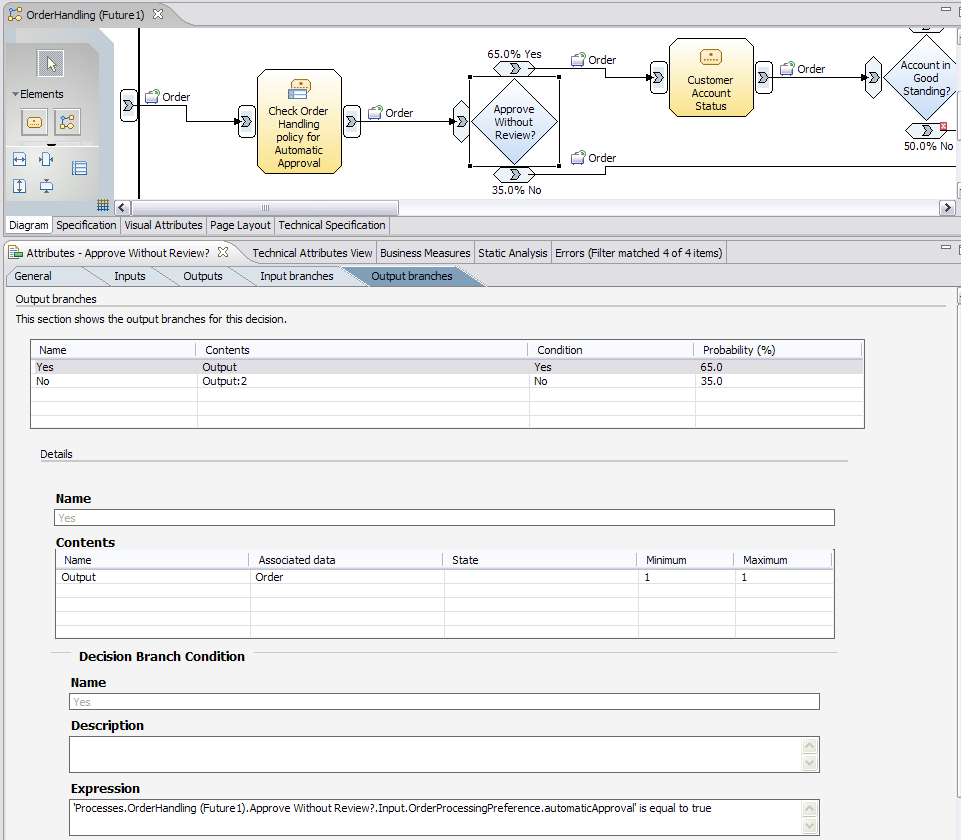The image size is (961, 840).
Task: Click the Condition column header
Action: click(610, 350)
